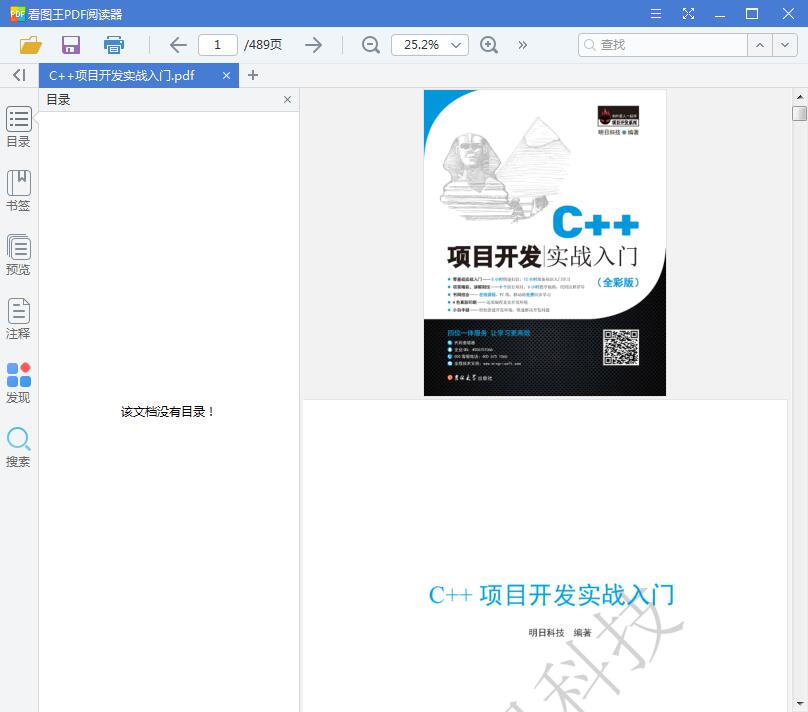Click the page number input field
Viewport: 808px width, 712px height.
point(217,45)
